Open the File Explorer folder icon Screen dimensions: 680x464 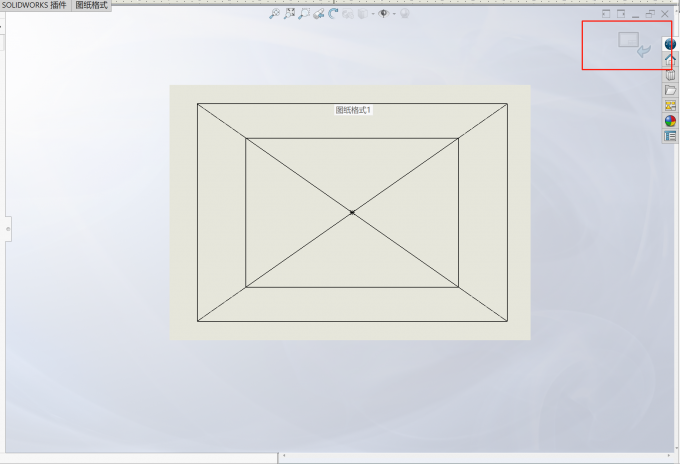click(x=670, y=90)
